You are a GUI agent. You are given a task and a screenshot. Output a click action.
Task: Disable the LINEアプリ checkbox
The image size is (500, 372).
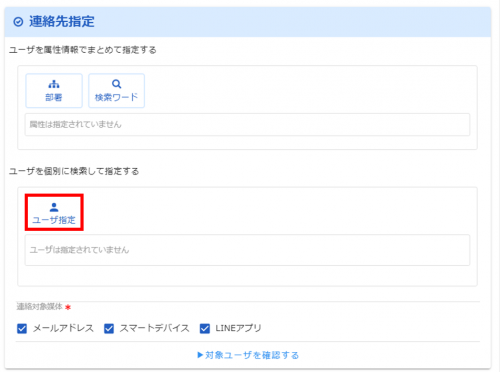click(205, 329)
